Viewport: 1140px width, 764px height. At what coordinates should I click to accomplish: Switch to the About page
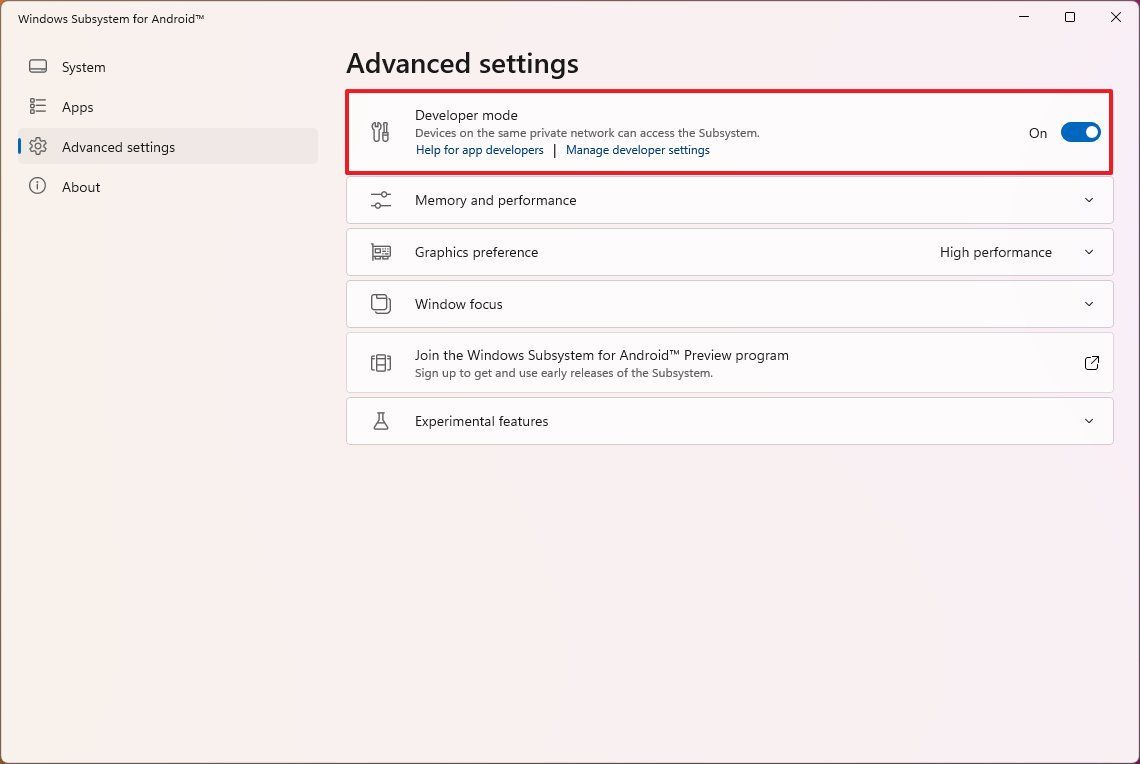coord(81,186)
